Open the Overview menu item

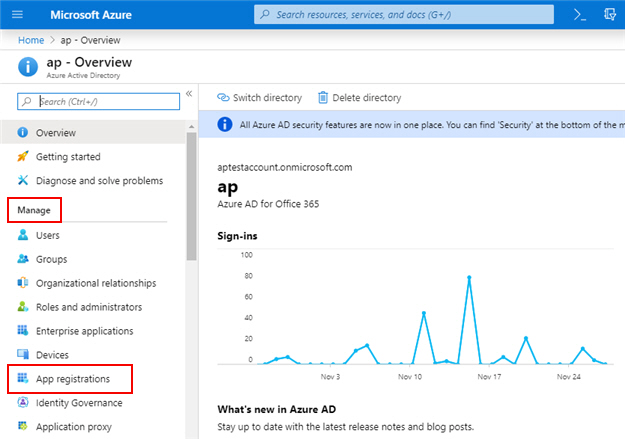click(x=93, y=132)
